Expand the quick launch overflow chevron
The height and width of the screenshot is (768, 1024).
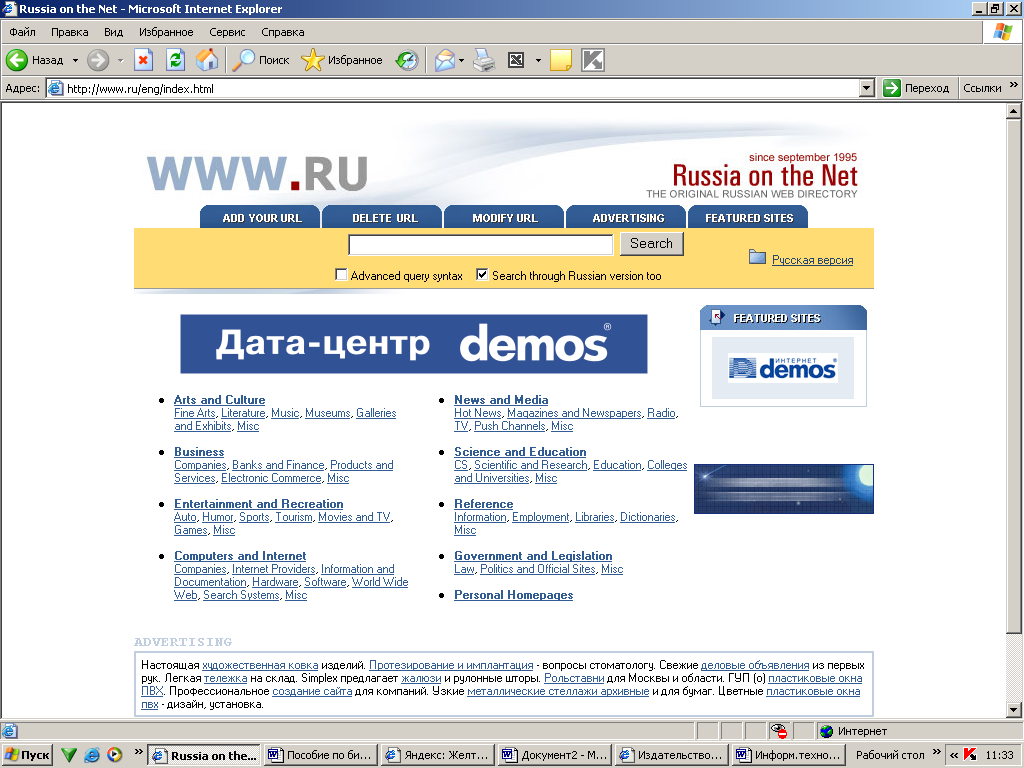[138, 752]
